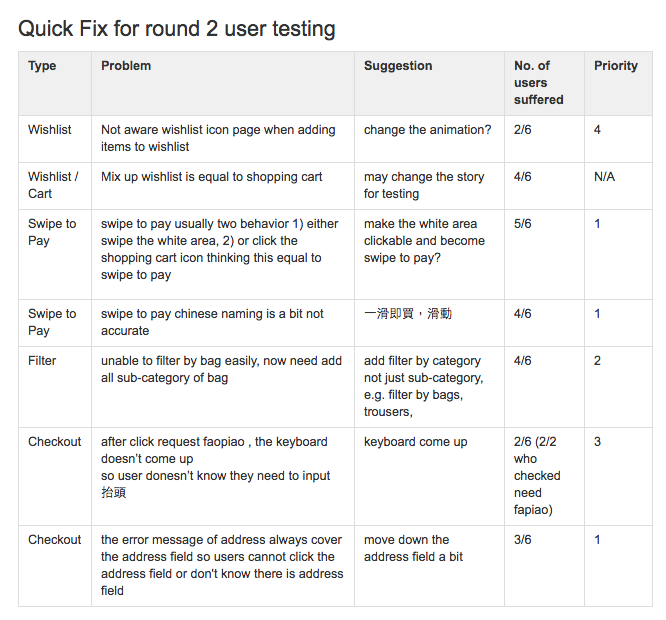This screenshot has width=666, height=620.
Task: Click 'make the white area clickable' suggestion
Action: click(429, 254)
